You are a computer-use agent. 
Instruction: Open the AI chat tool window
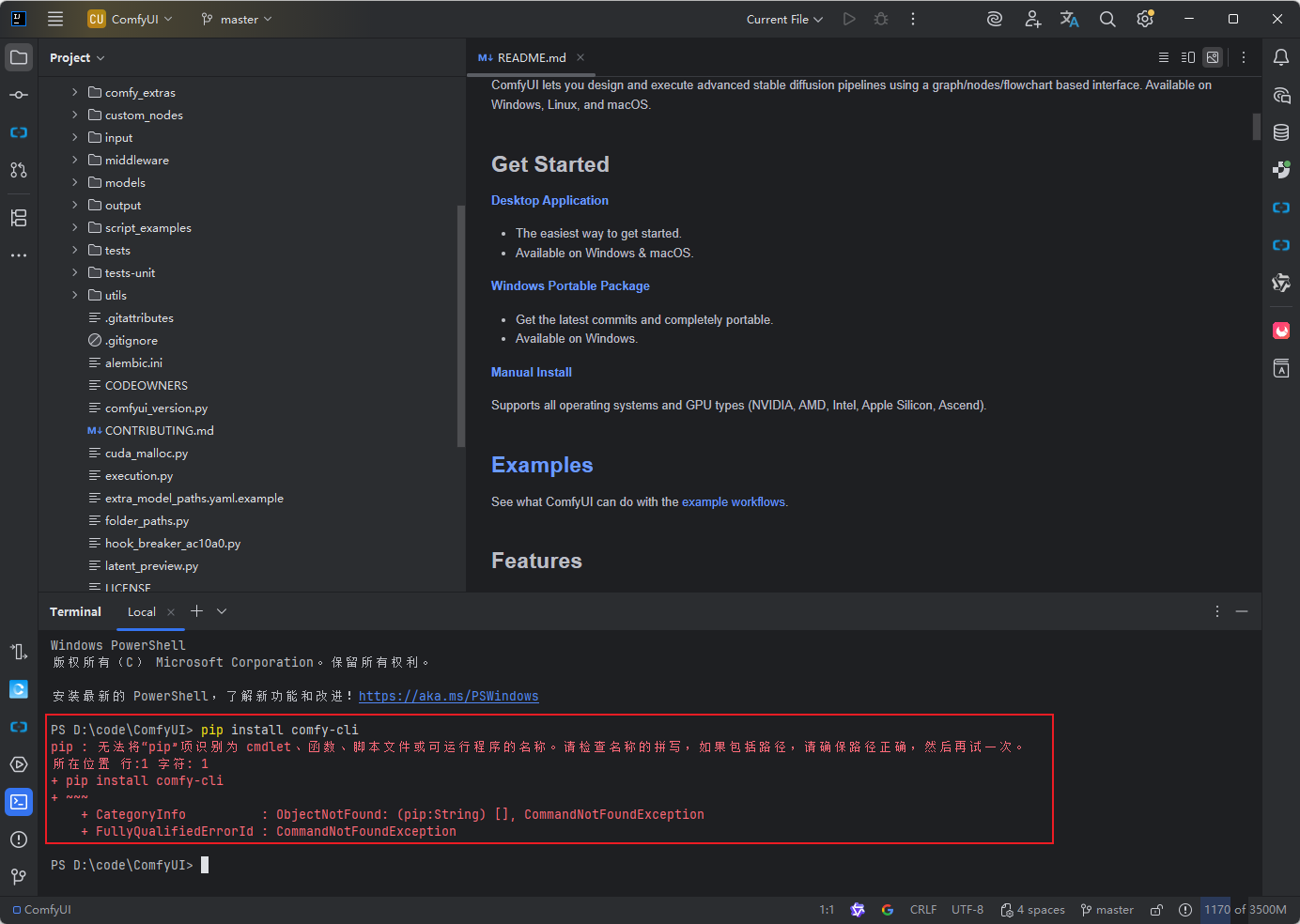(1281, 95)
